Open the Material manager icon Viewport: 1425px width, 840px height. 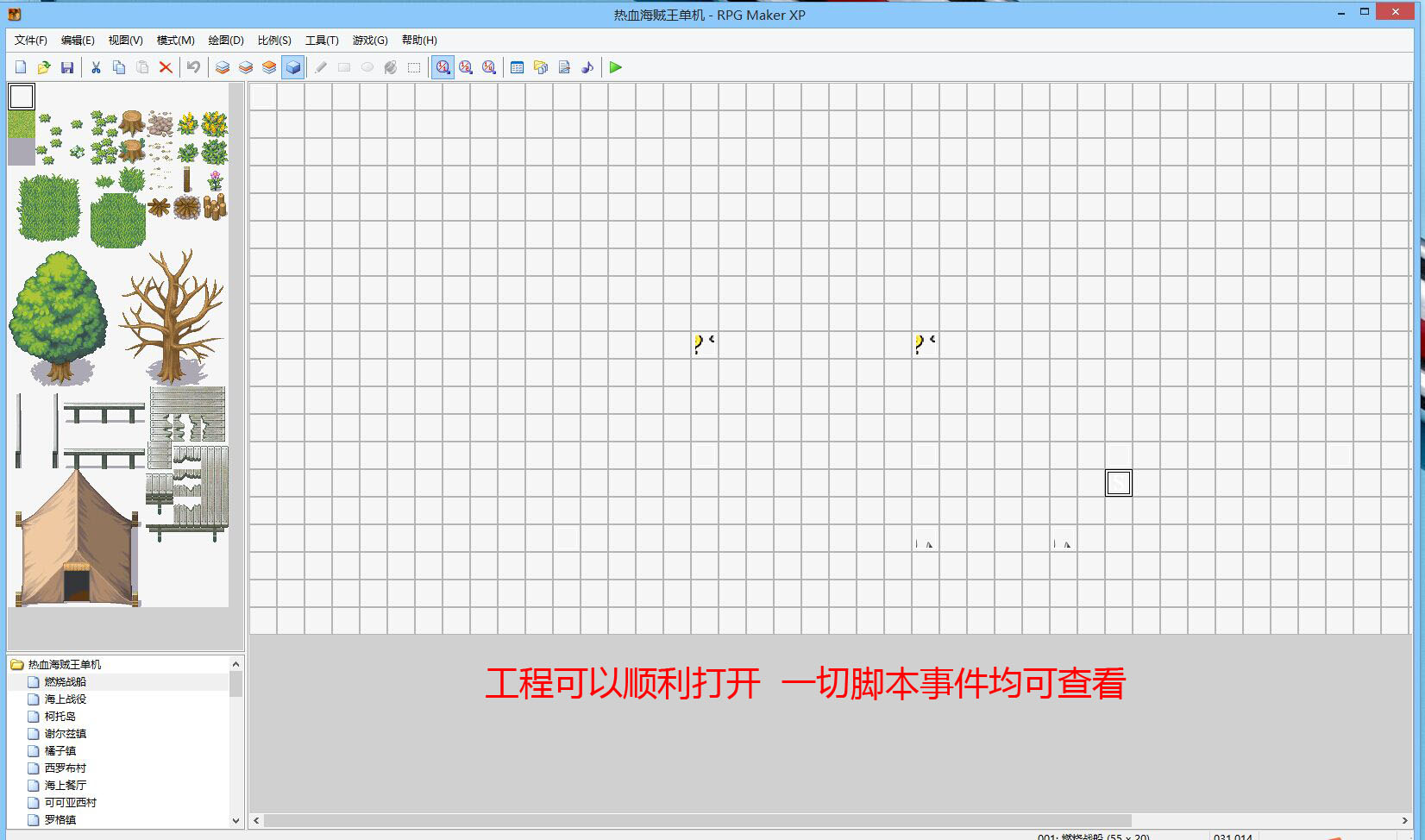541,67
